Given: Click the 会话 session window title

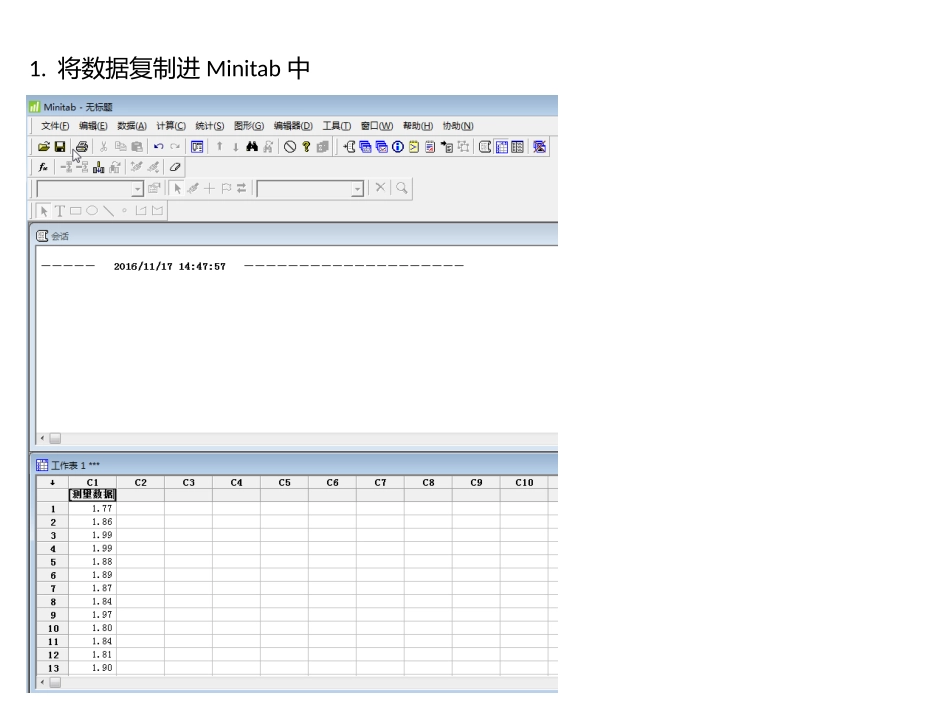Looking at the screenshot, I should click(x=59, y=236).
